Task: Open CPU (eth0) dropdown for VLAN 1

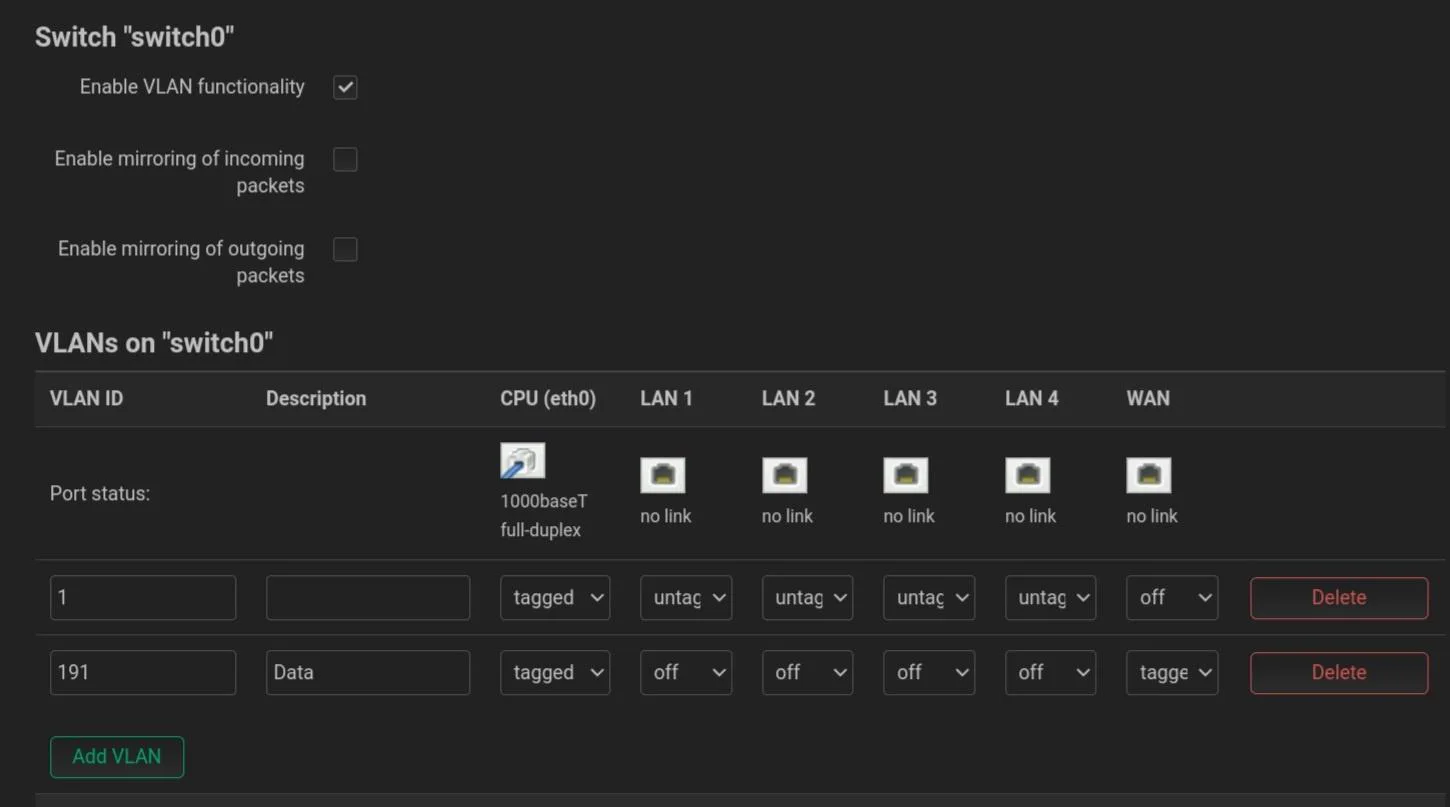Action: coord(555,598)
